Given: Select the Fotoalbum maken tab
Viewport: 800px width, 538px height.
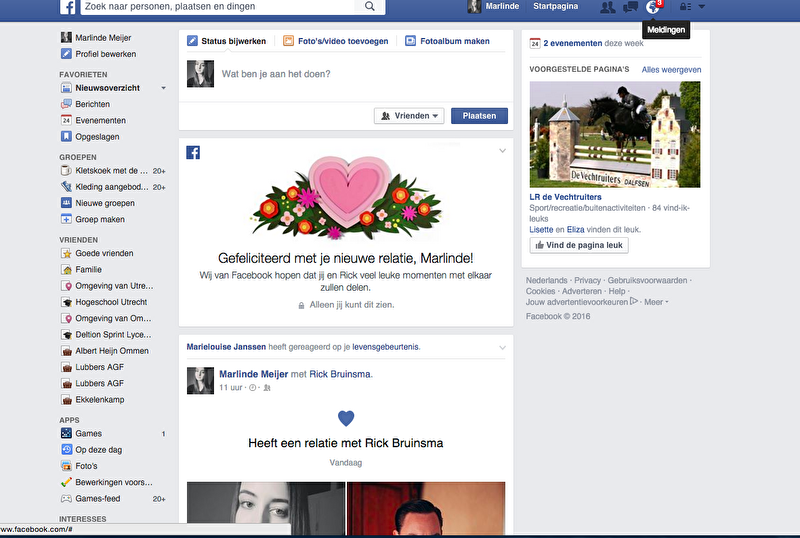Looking at the screenshot, I should [447, 41].
